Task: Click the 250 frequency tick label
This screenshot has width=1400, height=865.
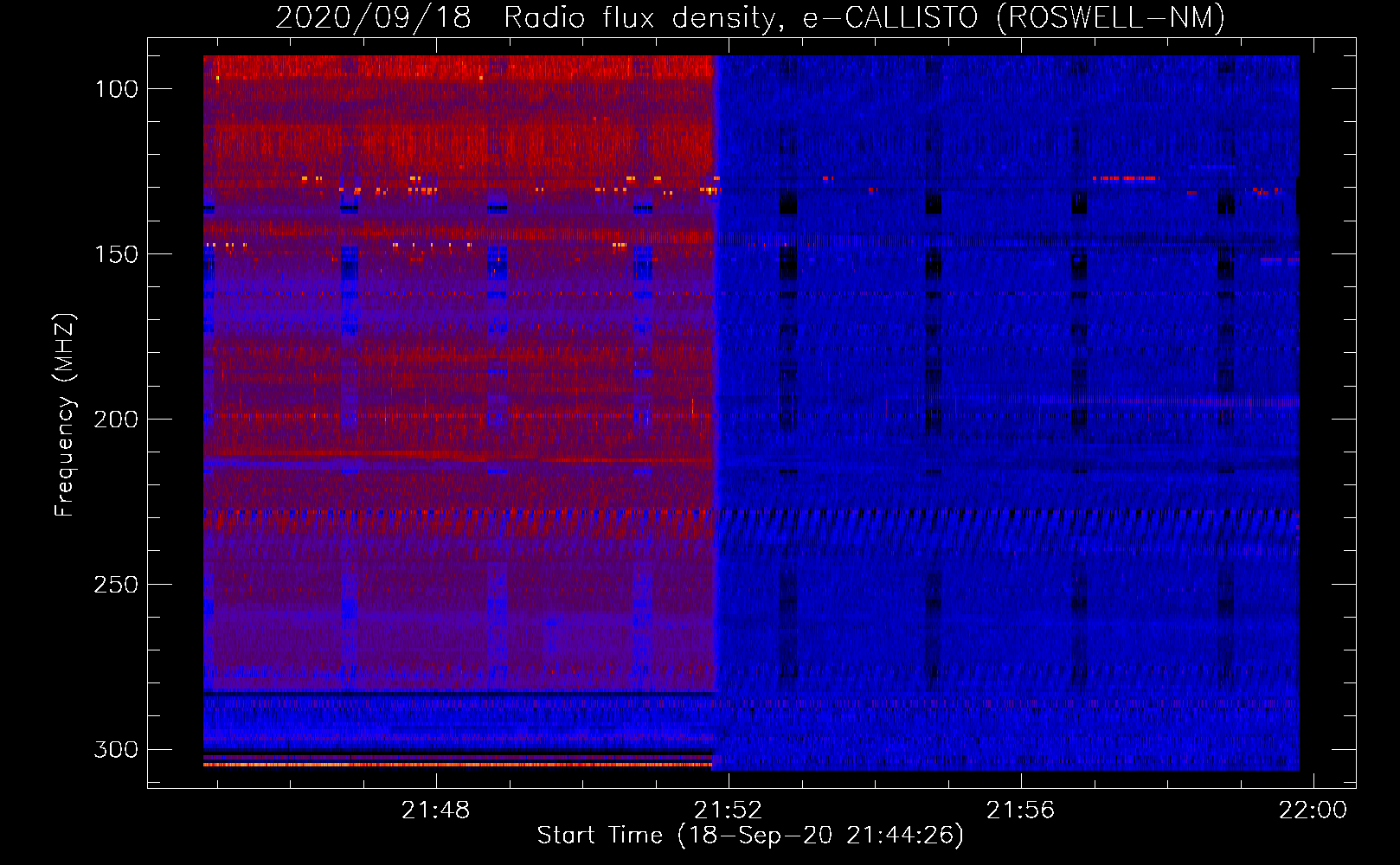Action: pyautogui.click(x=116, y=585)
